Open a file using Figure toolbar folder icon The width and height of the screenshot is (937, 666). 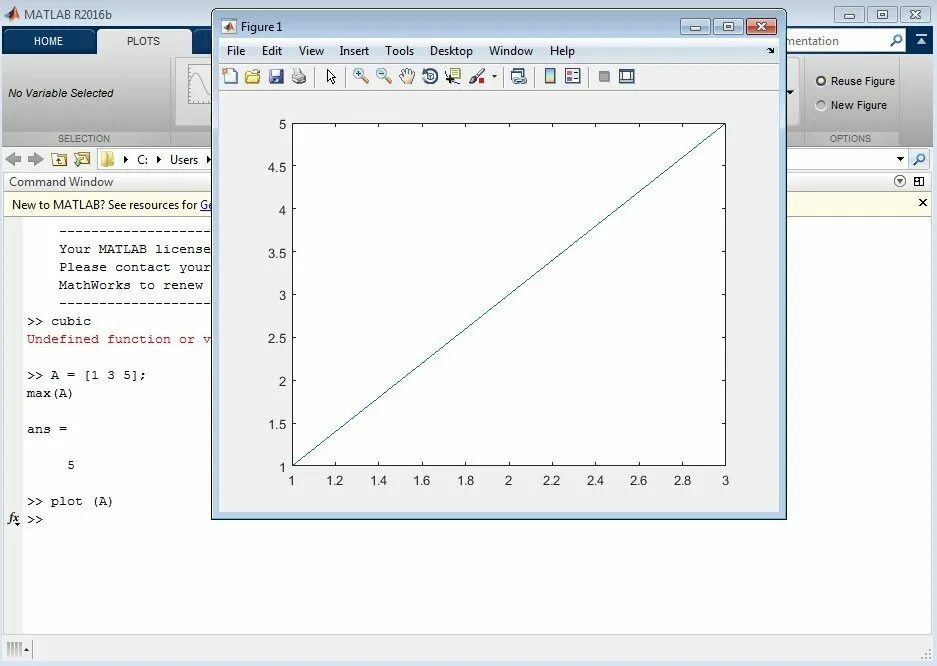(x=253, y=76)
